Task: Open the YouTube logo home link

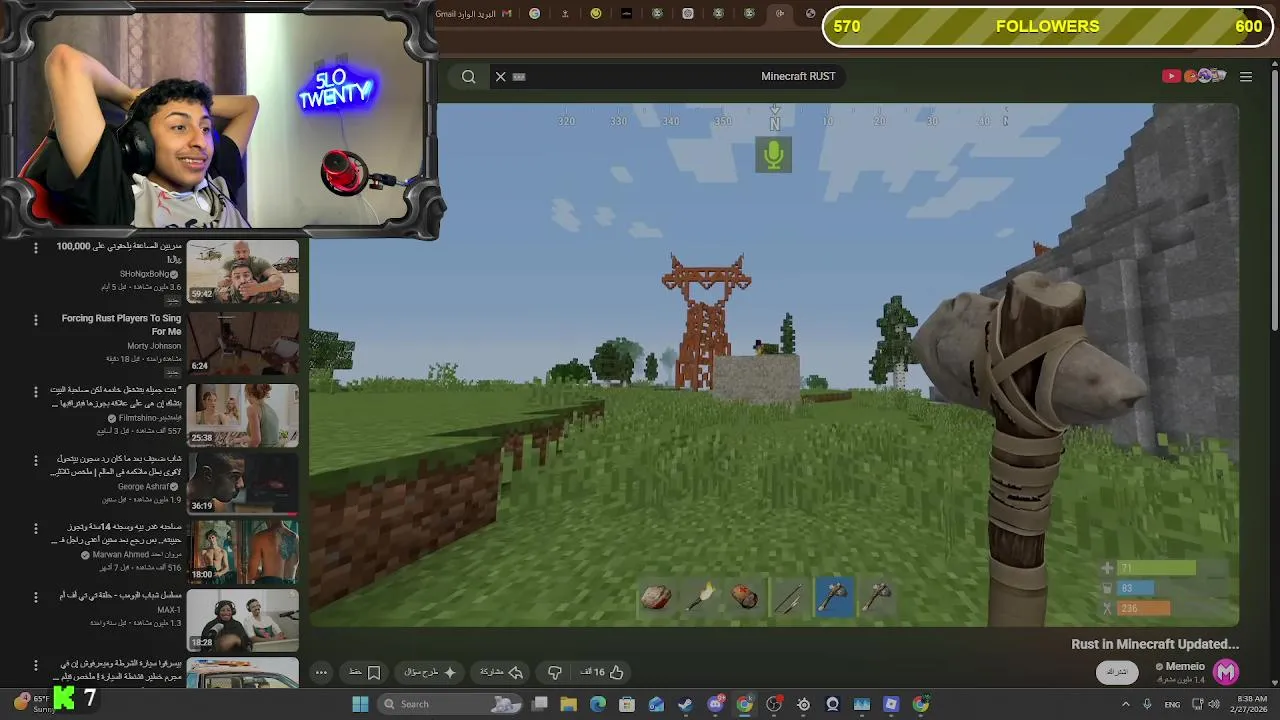Action: [1194, 76]
